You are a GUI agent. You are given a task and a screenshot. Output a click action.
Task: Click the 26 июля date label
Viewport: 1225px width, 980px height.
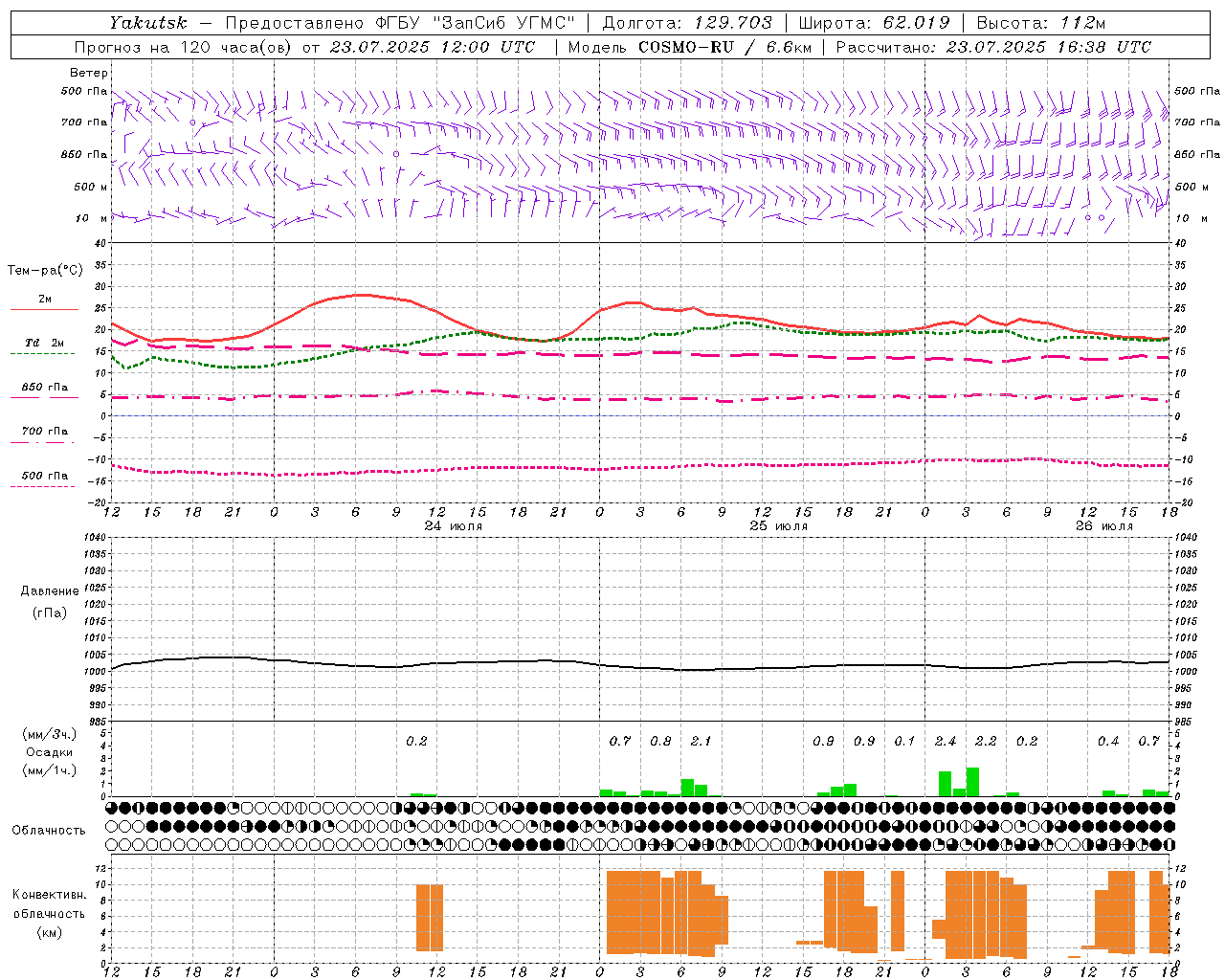click(1104, 526)
